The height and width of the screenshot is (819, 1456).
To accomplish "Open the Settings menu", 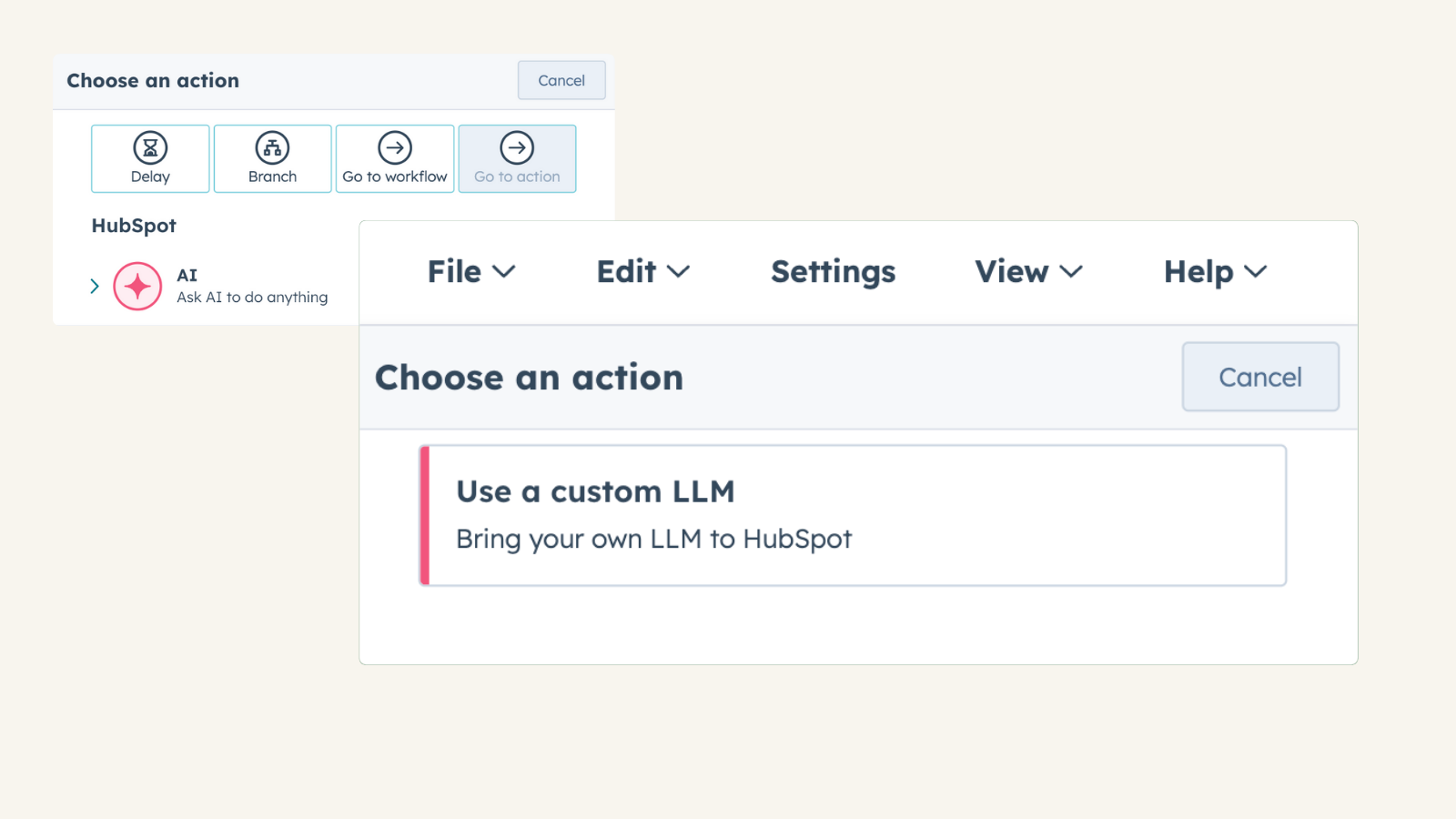I will [833, 271].
